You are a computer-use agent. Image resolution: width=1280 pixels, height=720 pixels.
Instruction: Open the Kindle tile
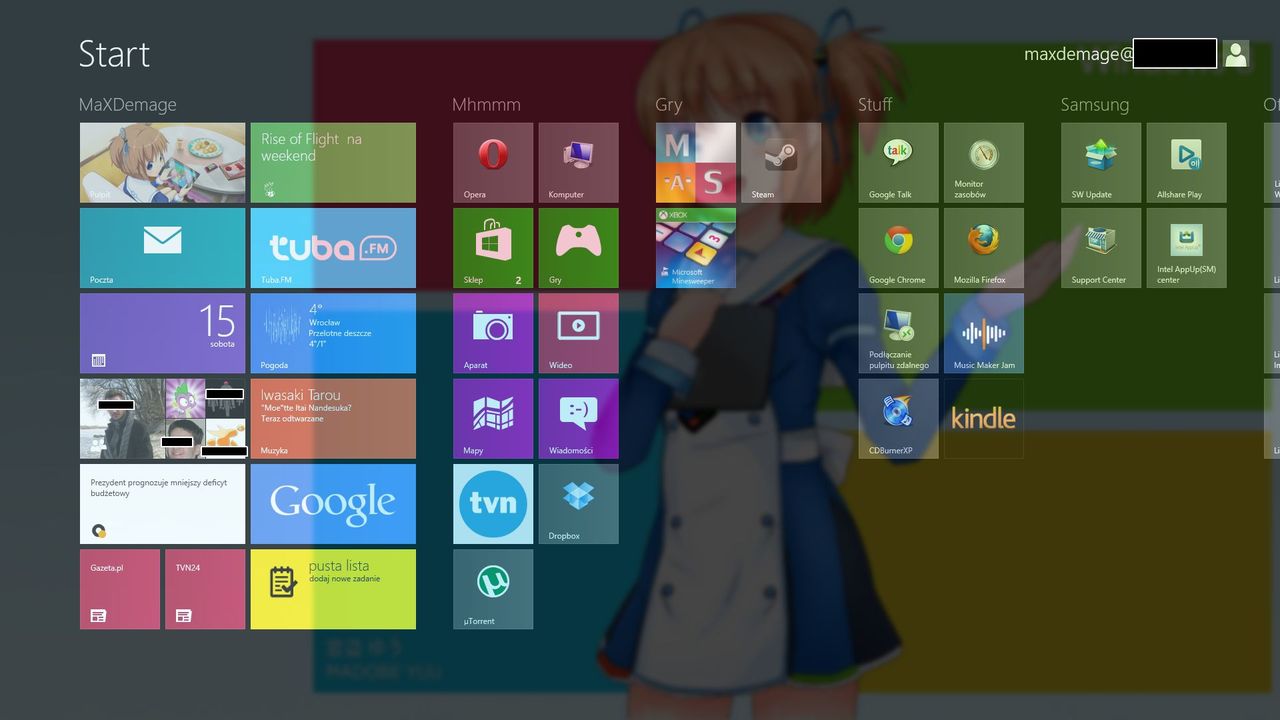click(x=984, y=418)
